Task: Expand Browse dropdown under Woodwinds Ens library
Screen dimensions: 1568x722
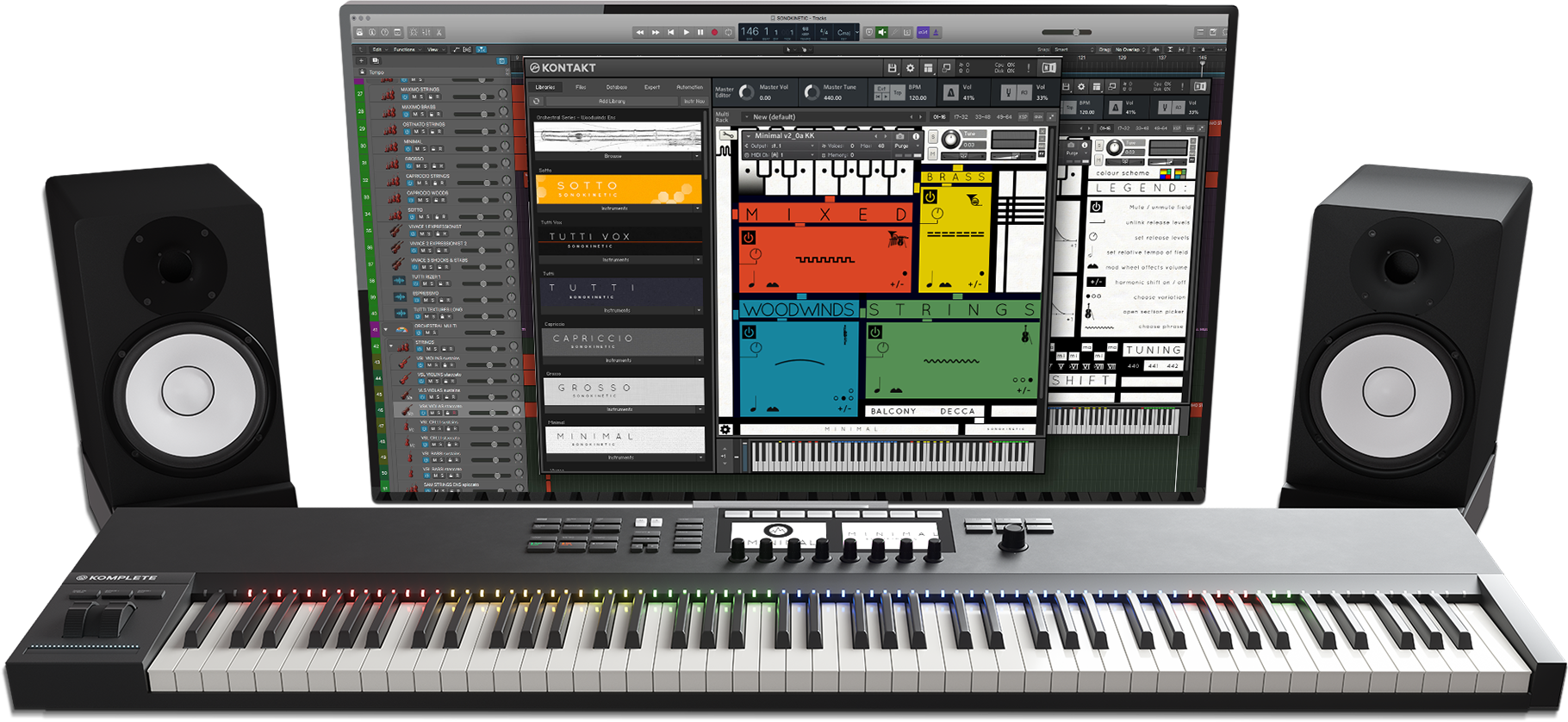Action: pyautogui.click(x=616, y=156)
